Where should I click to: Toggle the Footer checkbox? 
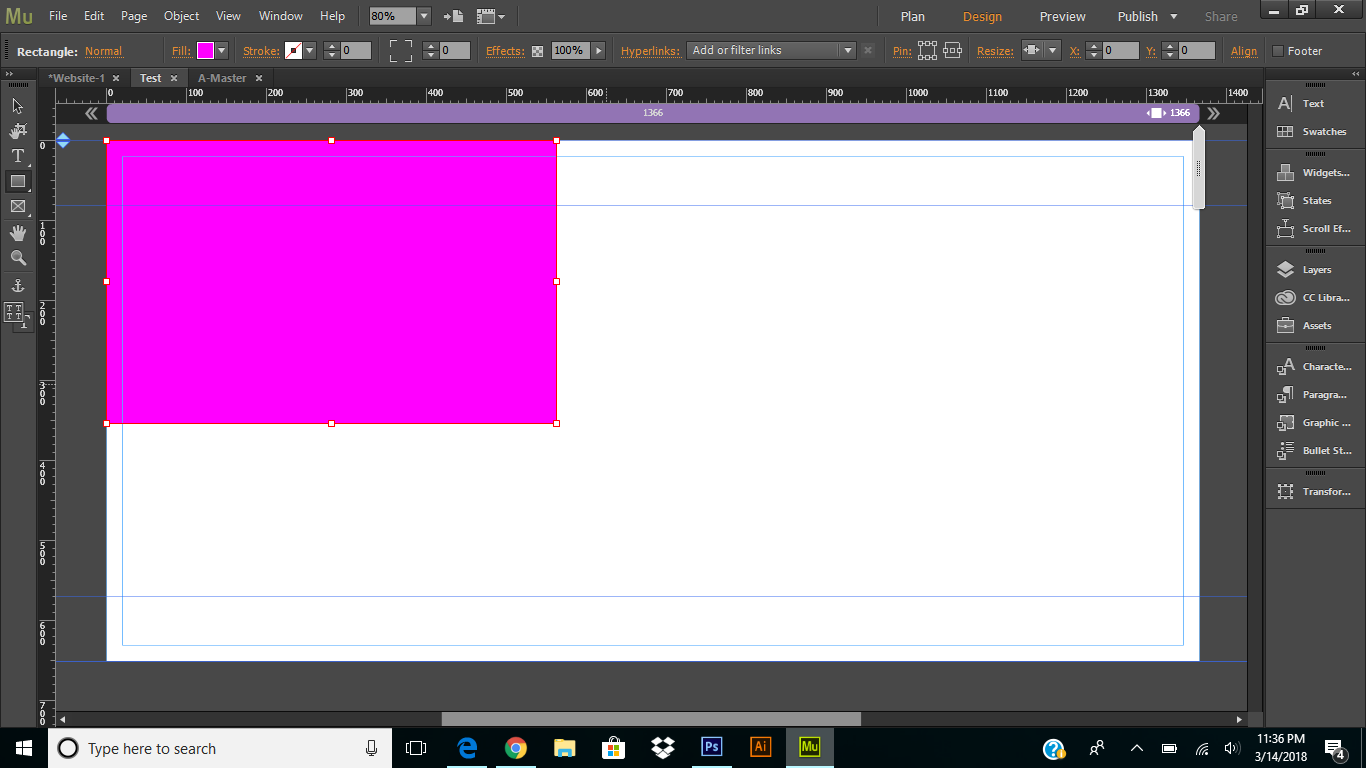(x=1278, y=51)
